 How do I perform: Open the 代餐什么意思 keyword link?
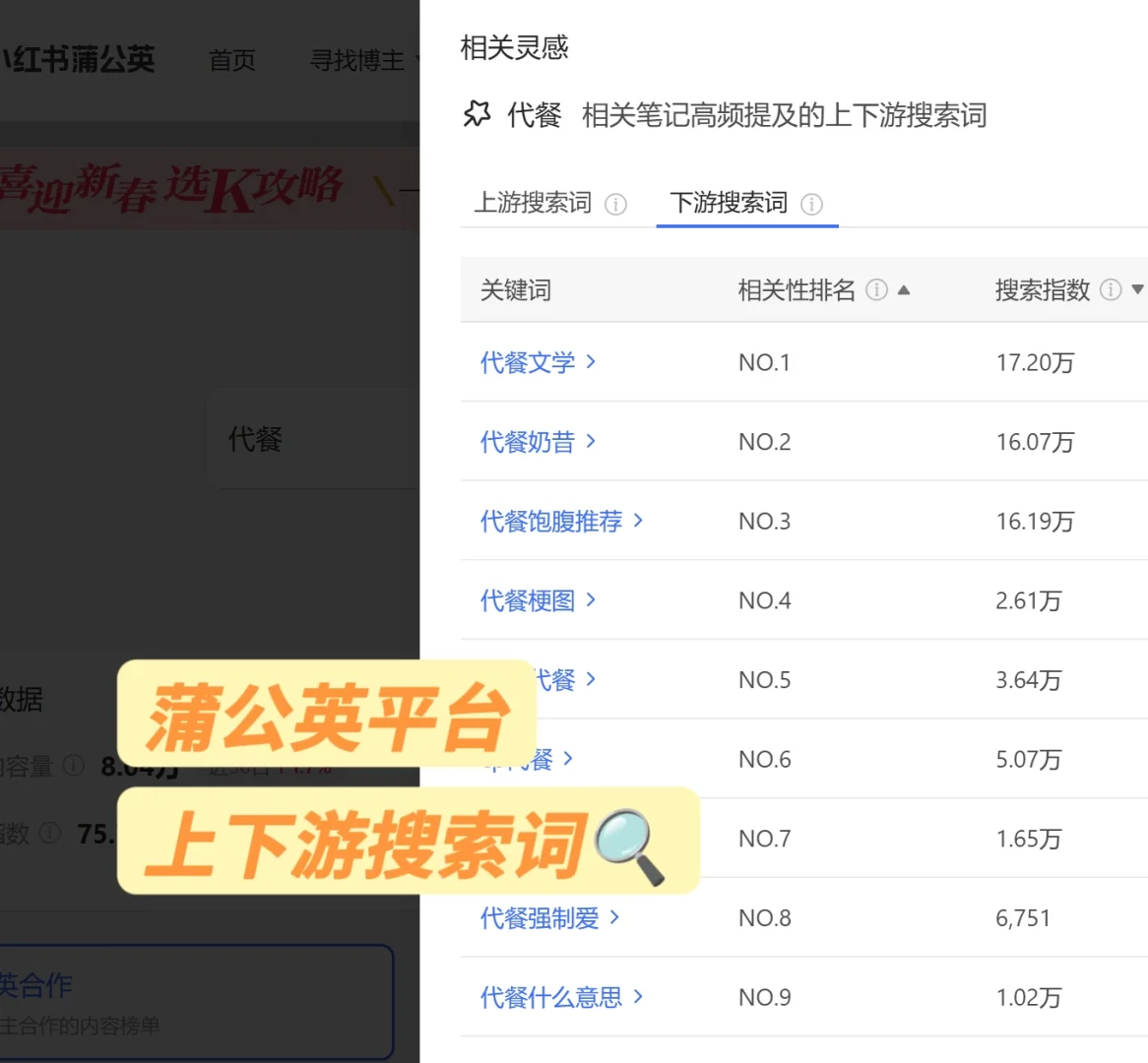(x=551, y=997)
